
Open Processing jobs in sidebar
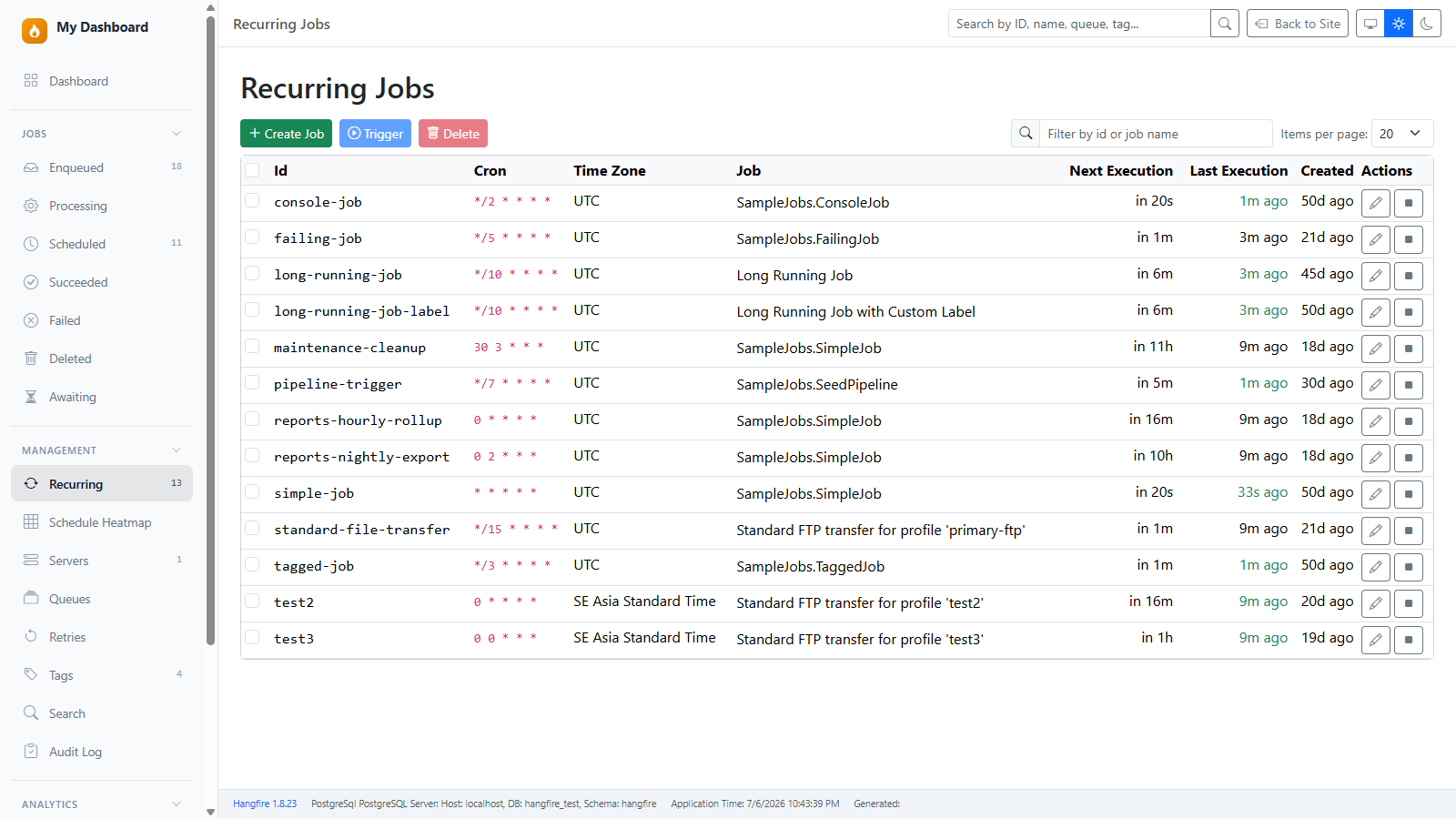(102, 206)
